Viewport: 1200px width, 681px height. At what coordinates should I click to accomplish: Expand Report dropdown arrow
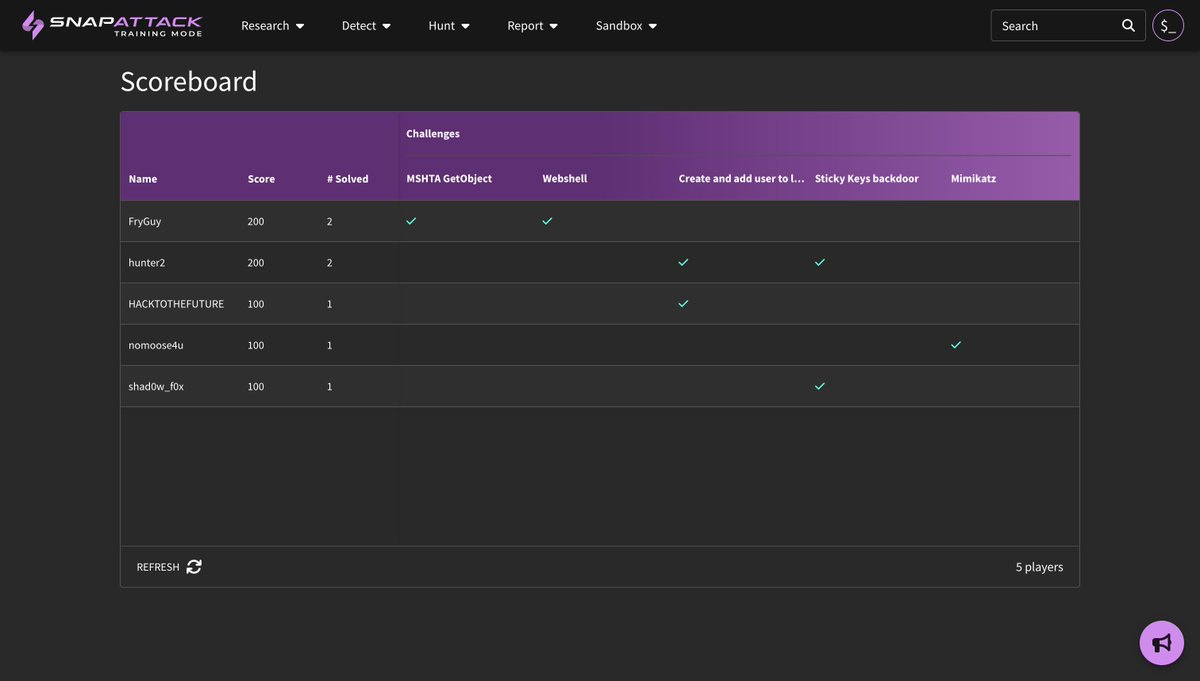pos(554,27)
